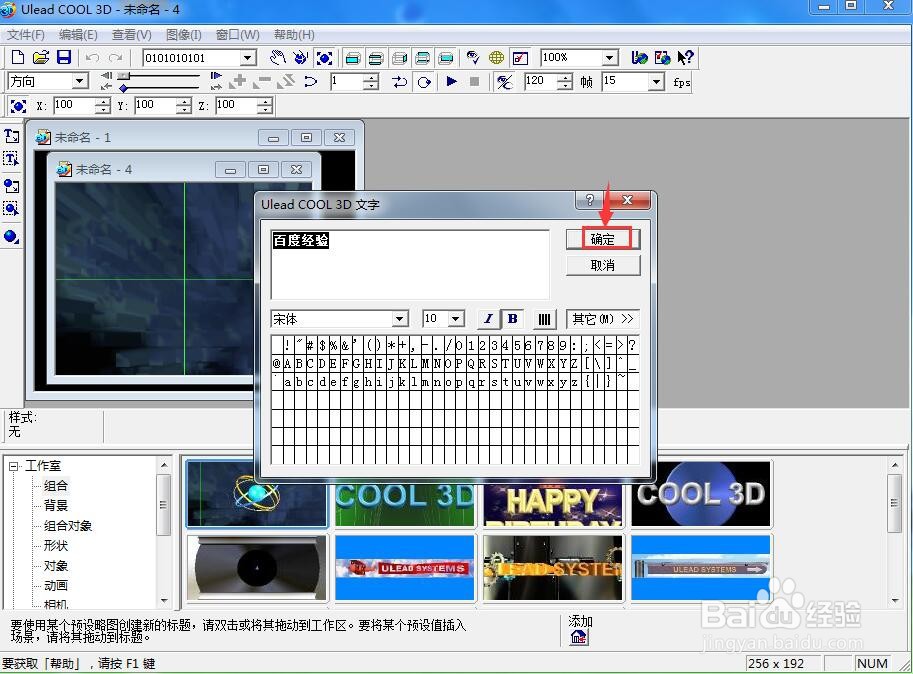Screen dimensions: 913x674
Task: Select 背景 in the studio tree
Action: click(x=55, y=505)
